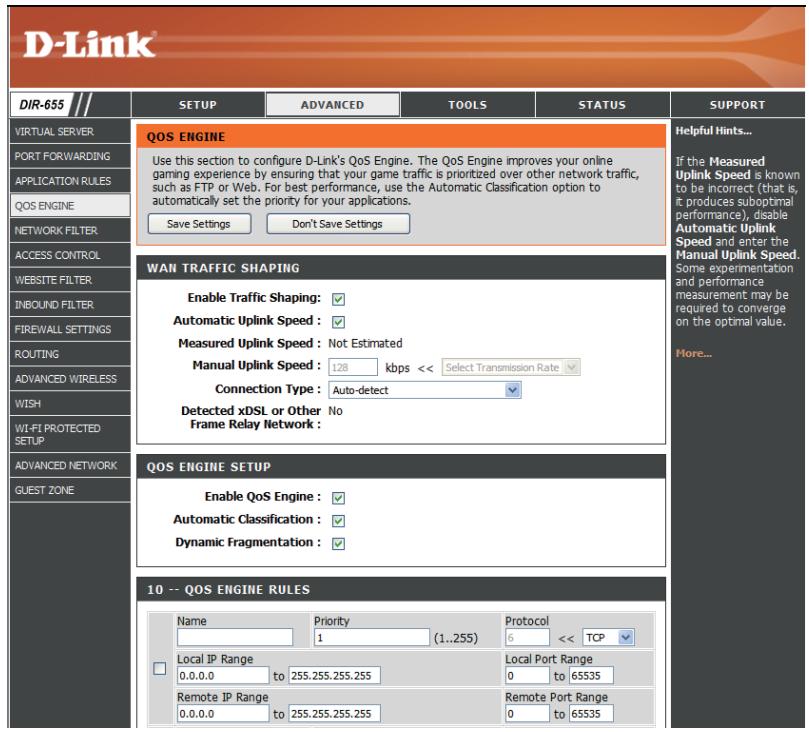
Task: Open Select Transmission Rate dropdown
Action: [511, 368]
